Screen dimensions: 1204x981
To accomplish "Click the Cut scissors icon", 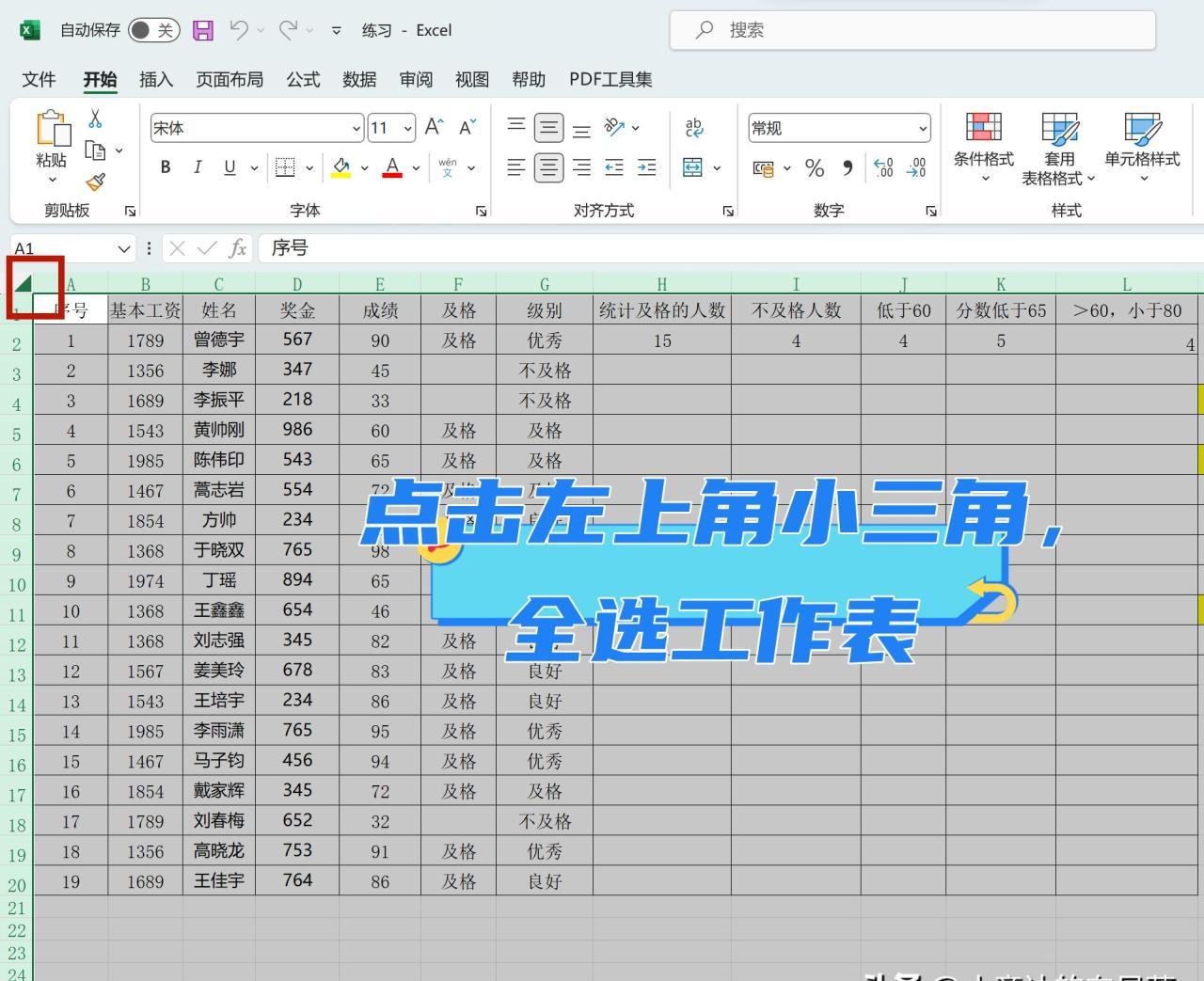I will (x=95, y=119).
